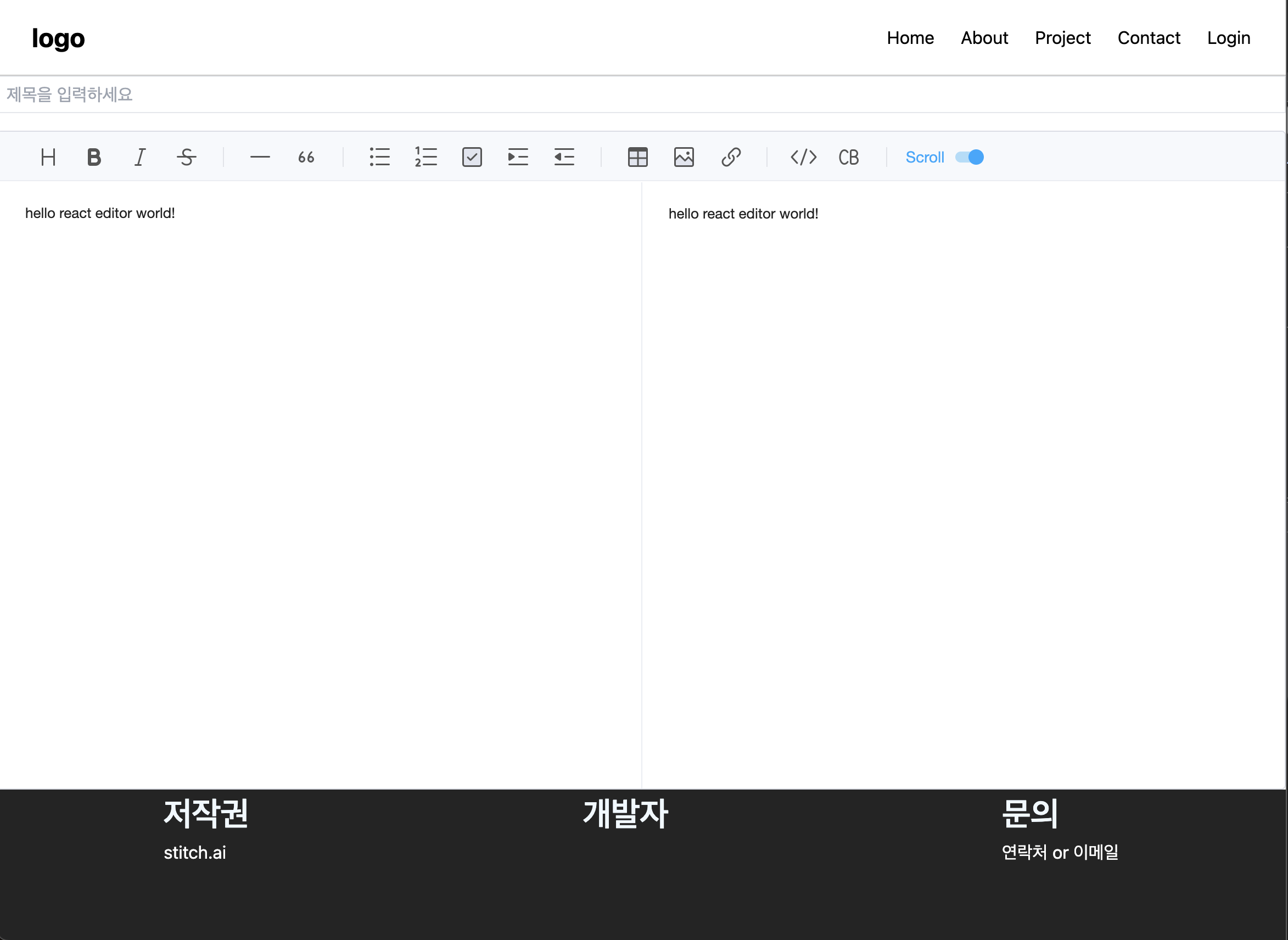Insert a task checkbox item
The height and width of the screenshot is (940, 1288).
coord(472,157)
